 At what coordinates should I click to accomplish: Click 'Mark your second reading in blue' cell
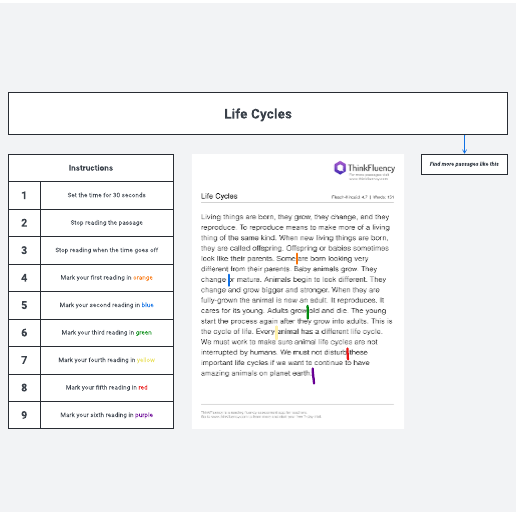click(107, 305)
